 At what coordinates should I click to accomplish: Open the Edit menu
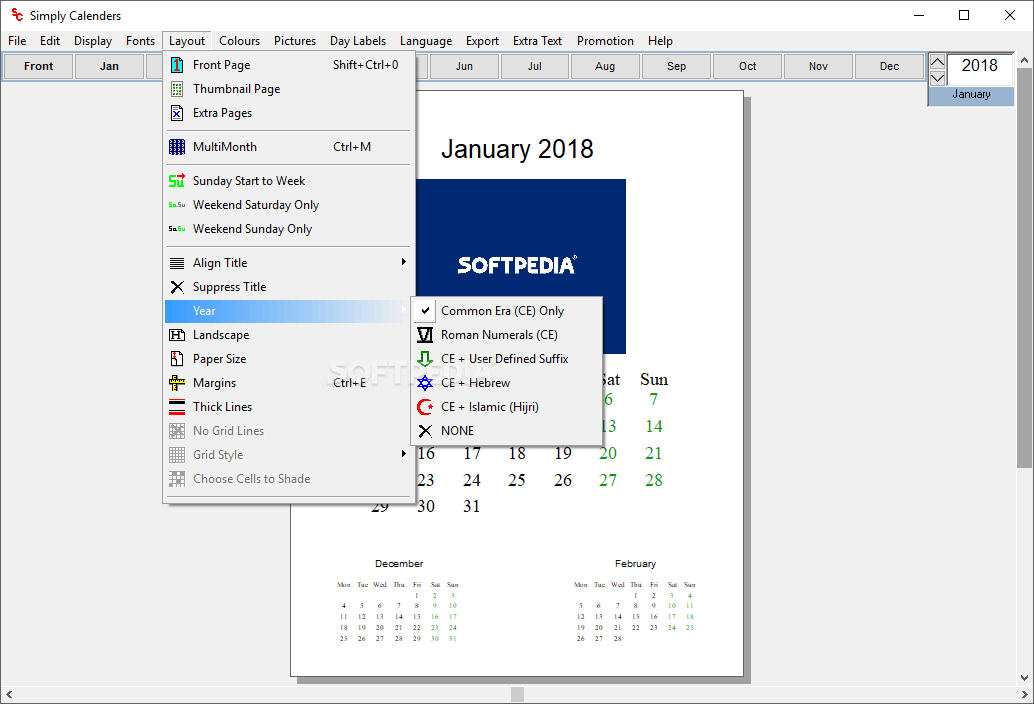(x=50, y=41)
